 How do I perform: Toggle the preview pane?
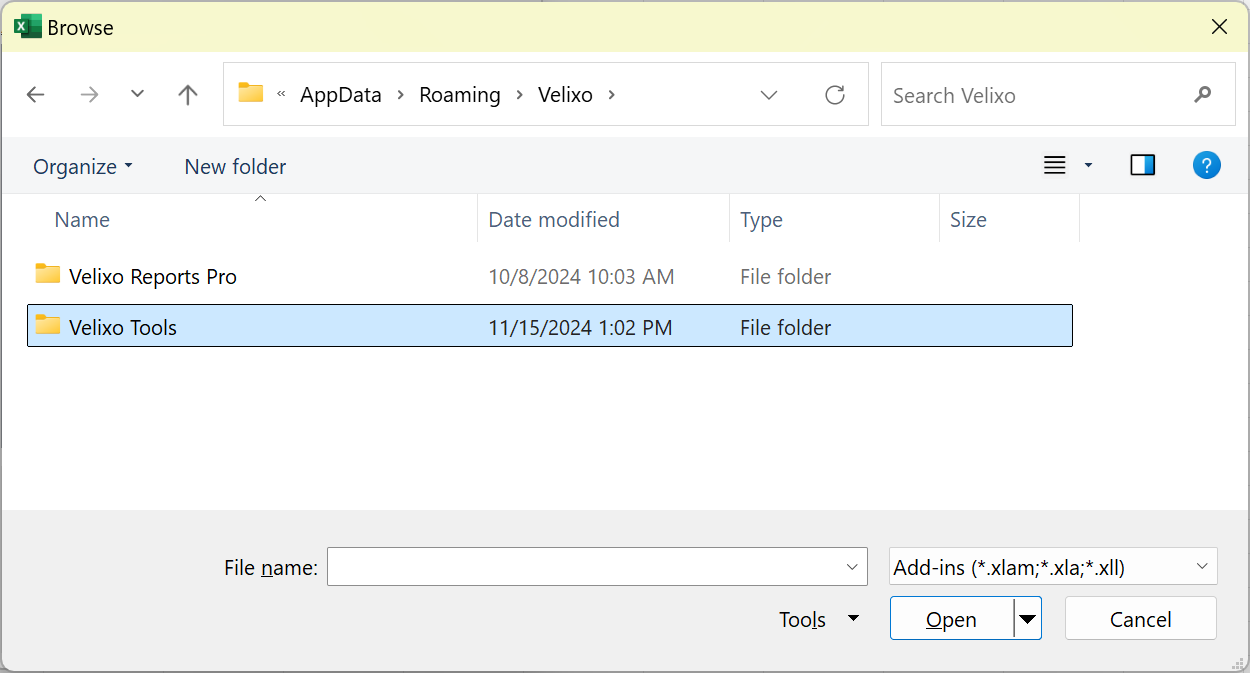(x=1143, y=165)
